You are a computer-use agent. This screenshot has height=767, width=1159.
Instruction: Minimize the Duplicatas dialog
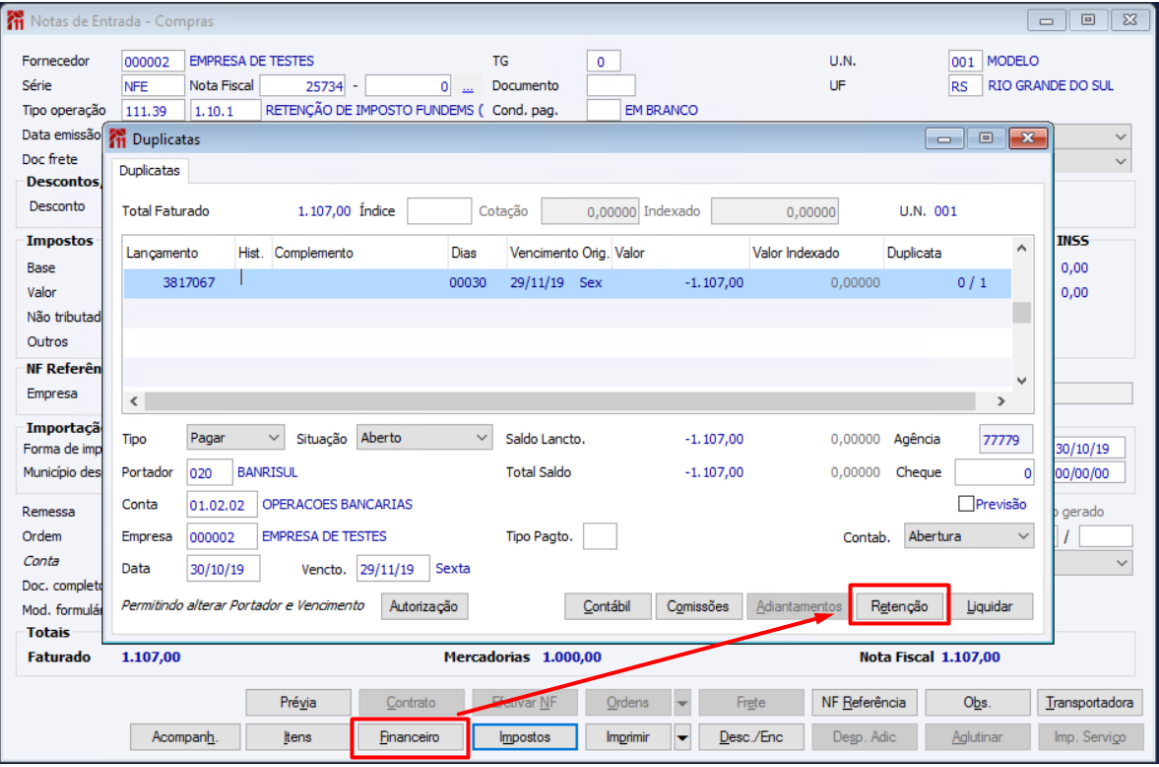944,138
